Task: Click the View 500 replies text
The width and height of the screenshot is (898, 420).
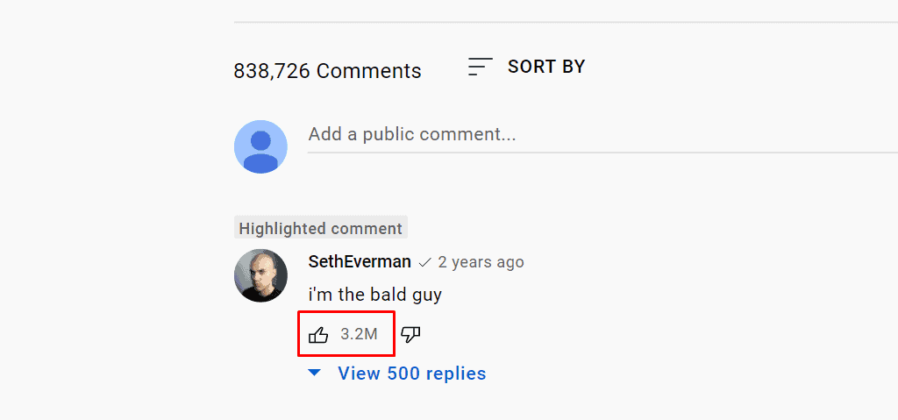Action: pos(412,374)
